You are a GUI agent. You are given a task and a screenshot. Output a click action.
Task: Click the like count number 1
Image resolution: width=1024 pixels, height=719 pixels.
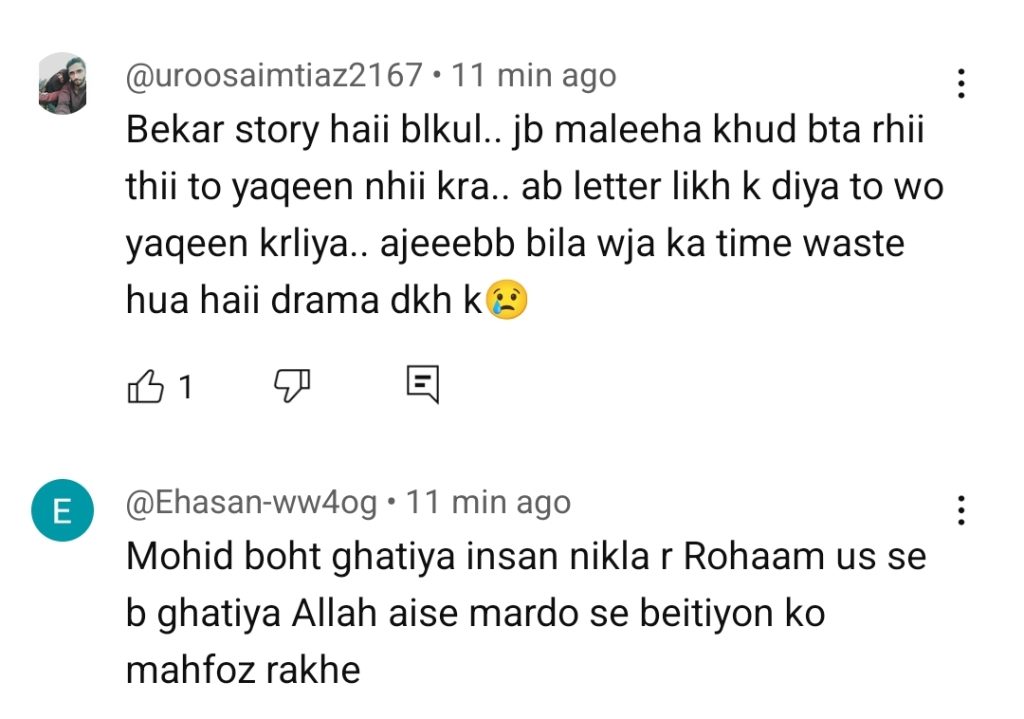coord(184,387)
